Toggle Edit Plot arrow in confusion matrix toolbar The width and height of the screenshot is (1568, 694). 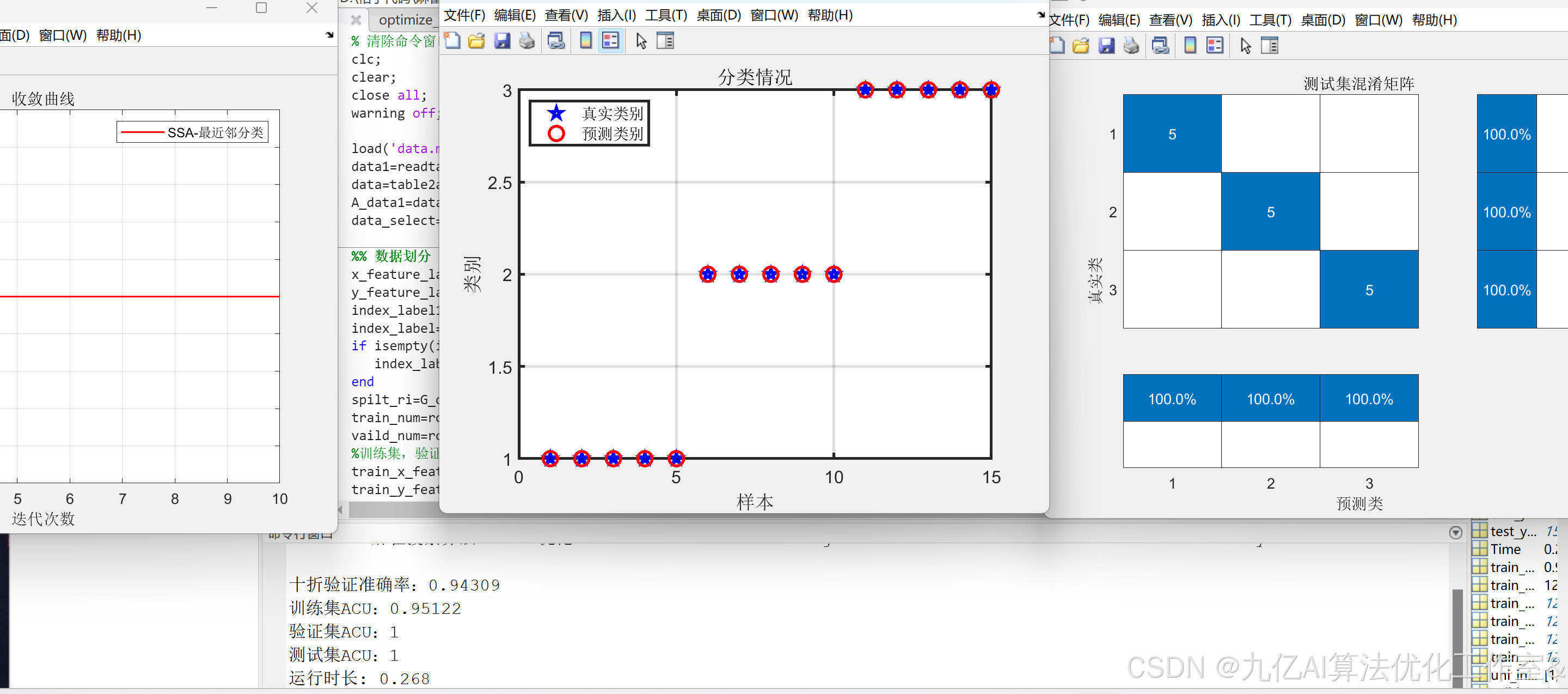[1245, 46]
